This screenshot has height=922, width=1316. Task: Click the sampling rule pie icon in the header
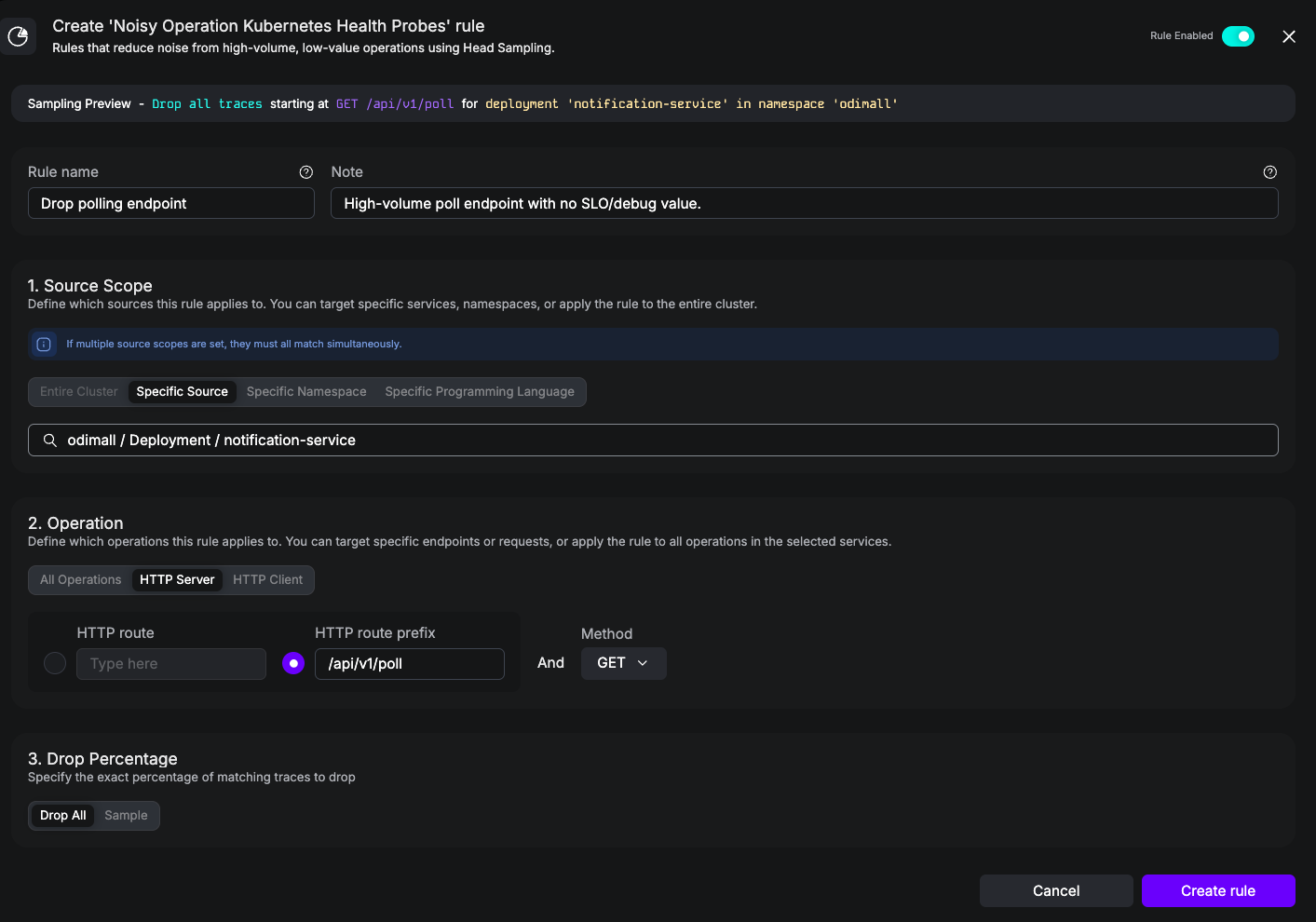pyautogui.click(x=18, y=36)
